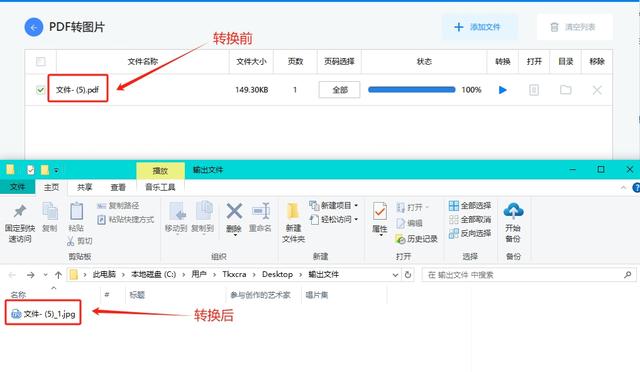Viewport: 640px width, 372px height.
Task: Refresh the folder with the refresh icon
Action: click(407, 275)
